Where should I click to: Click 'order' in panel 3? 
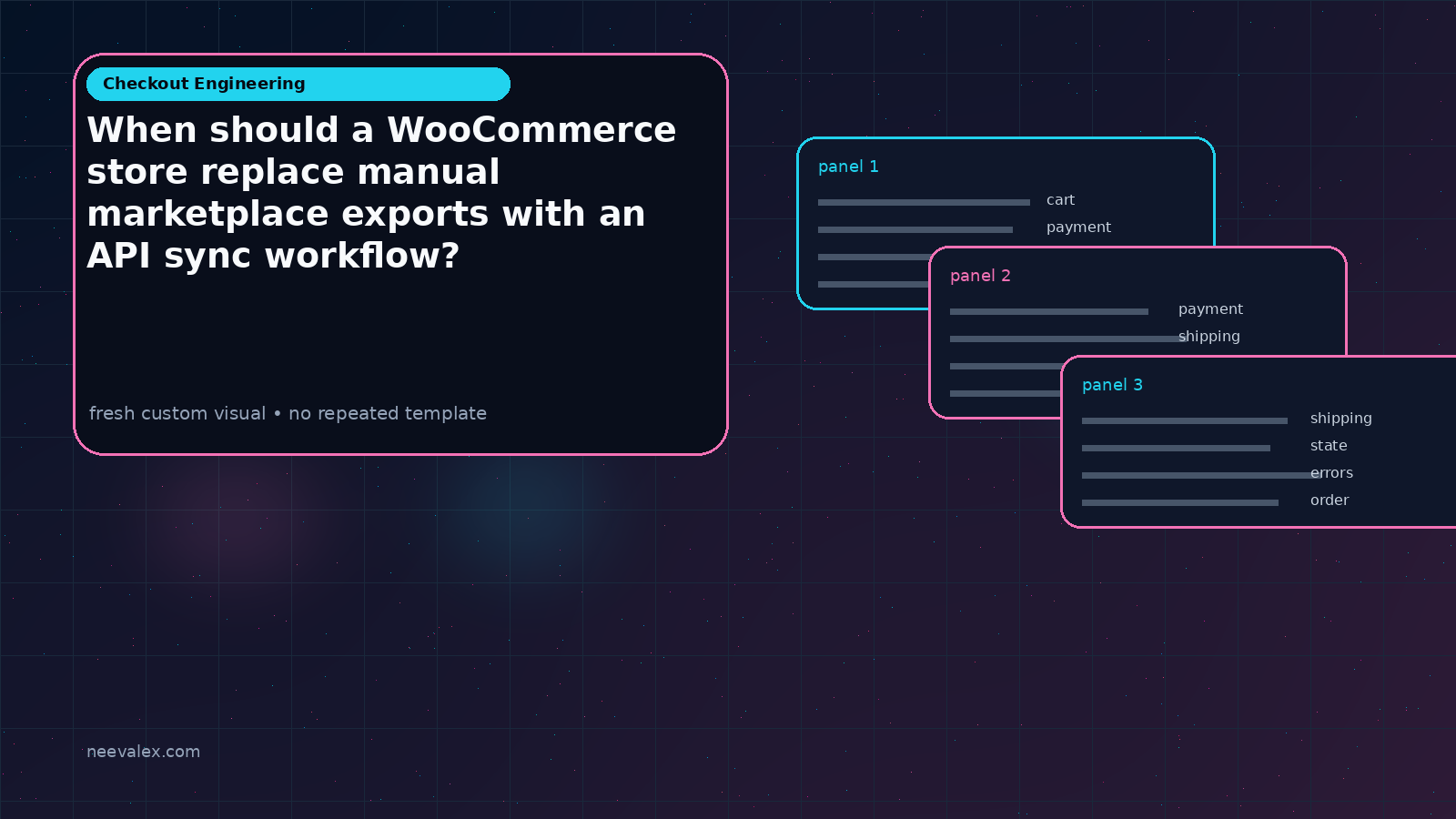coord(1330,500)
